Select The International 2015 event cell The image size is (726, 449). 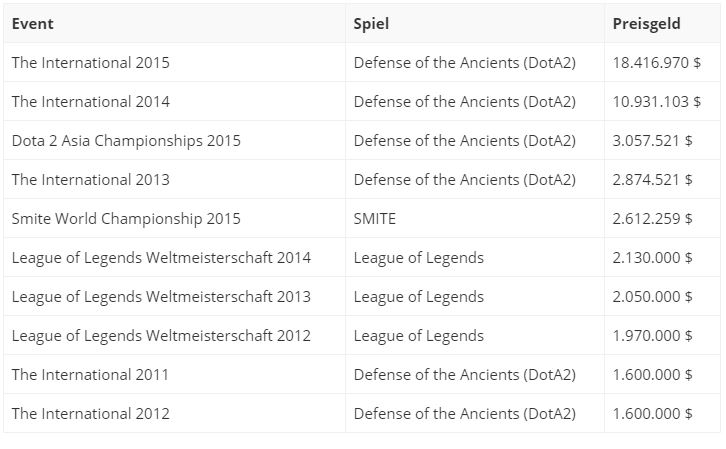91,62
